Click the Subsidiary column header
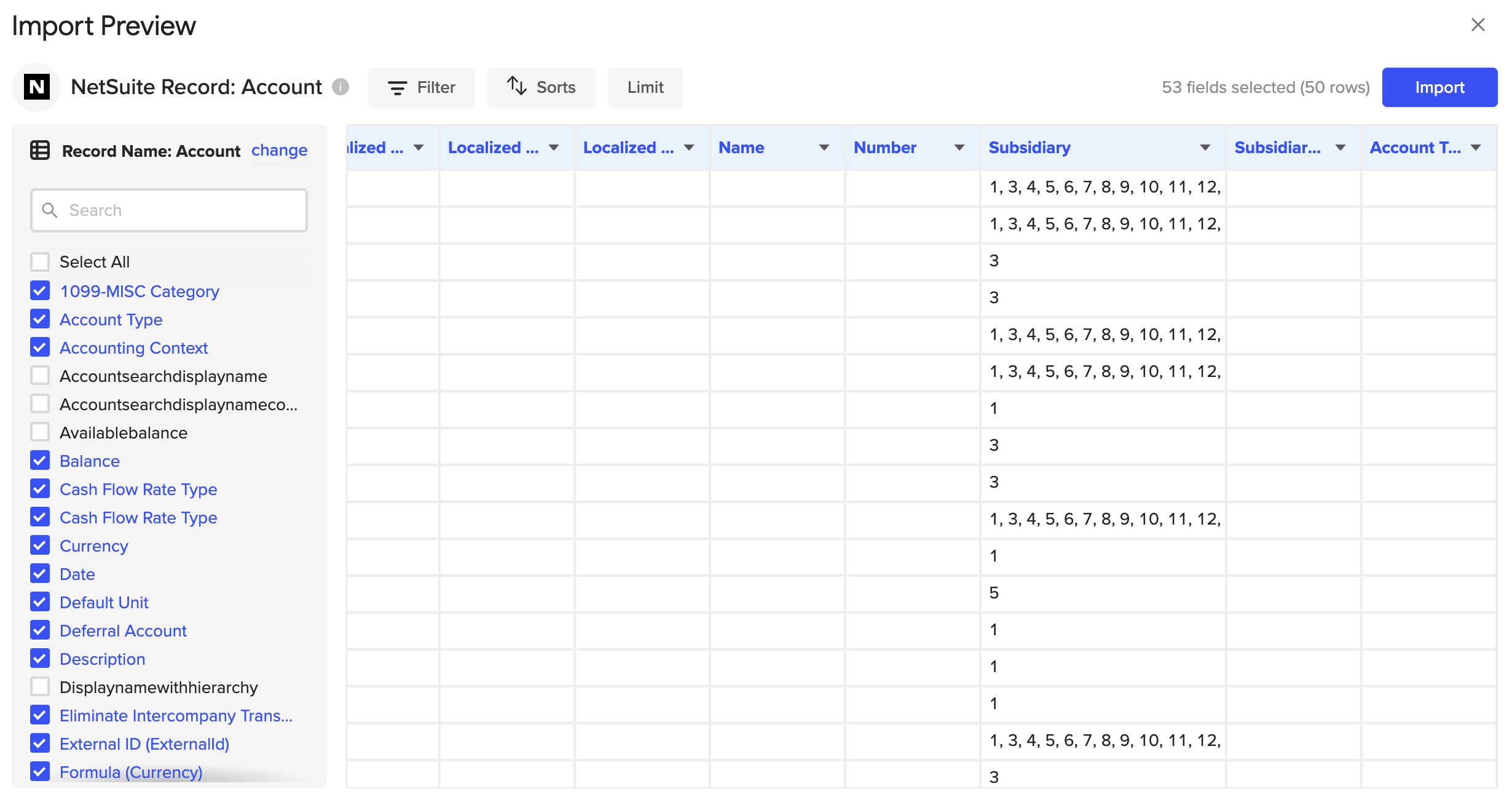This screenshot has width=1512, height=797. [1103, 148]
